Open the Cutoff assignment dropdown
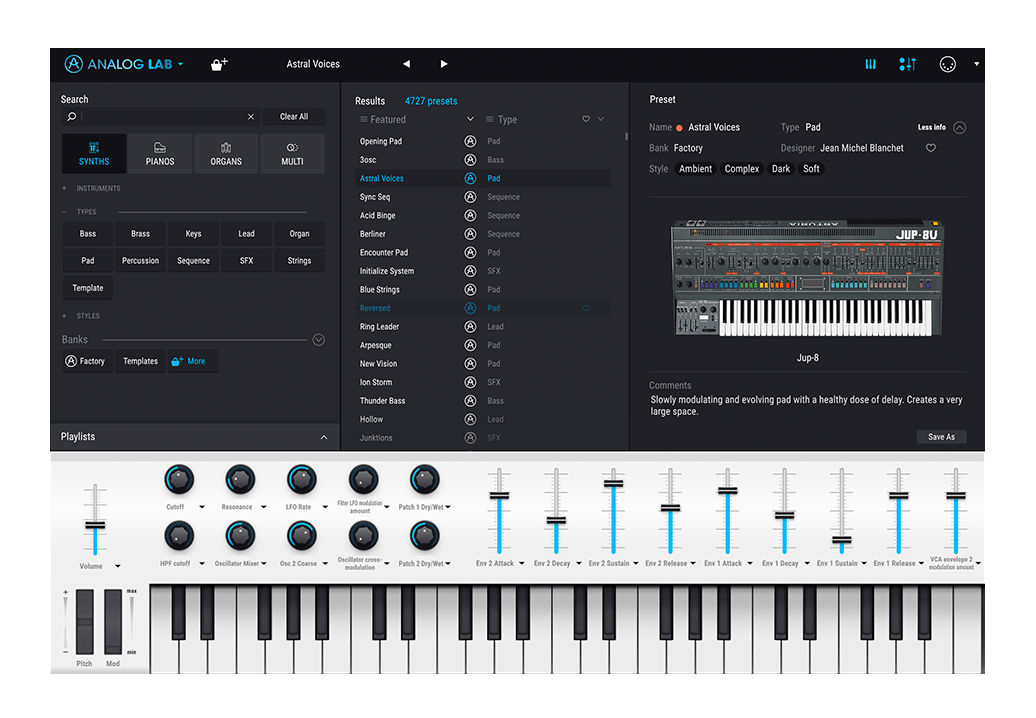 pyautogui.click(x=202, y=507)
